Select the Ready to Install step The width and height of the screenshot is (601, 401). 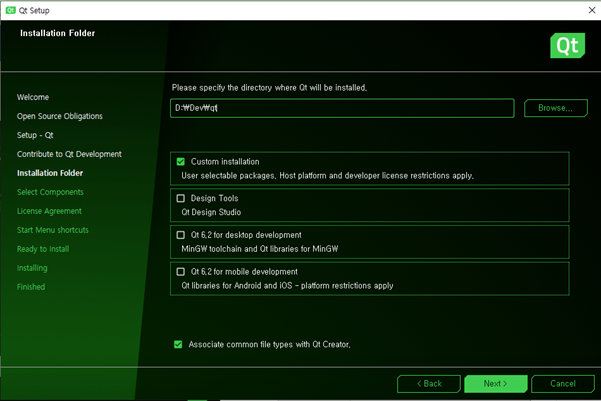43,249
